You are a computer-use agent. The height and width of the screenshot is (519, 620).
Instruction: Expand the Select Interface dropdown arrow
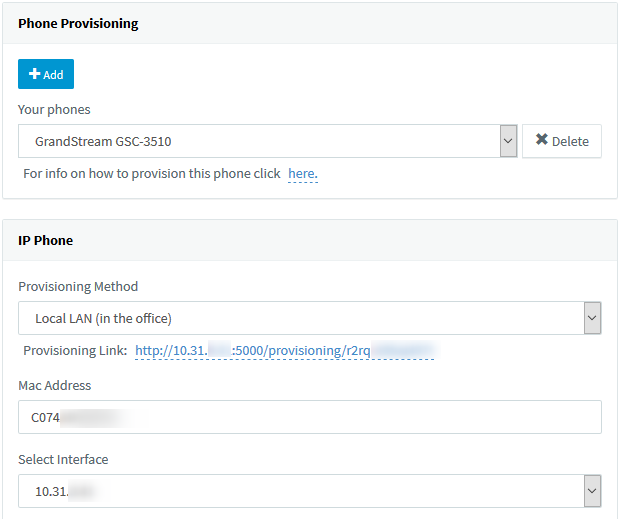click(592, 491)
